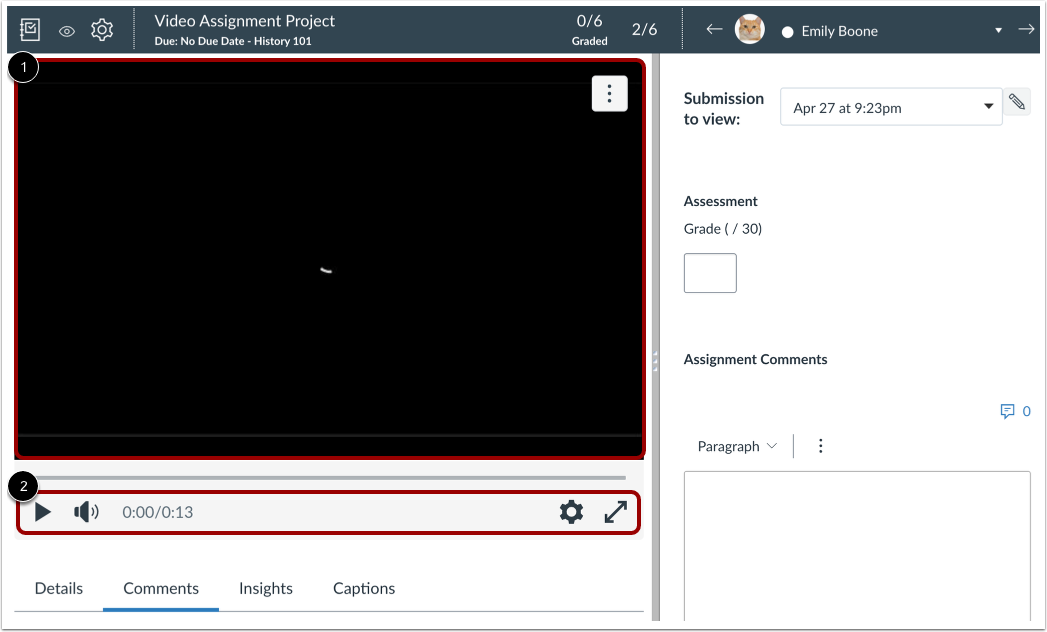Open video player settings gear
The height and width of the screenshot is (632, 1047).
572,512
